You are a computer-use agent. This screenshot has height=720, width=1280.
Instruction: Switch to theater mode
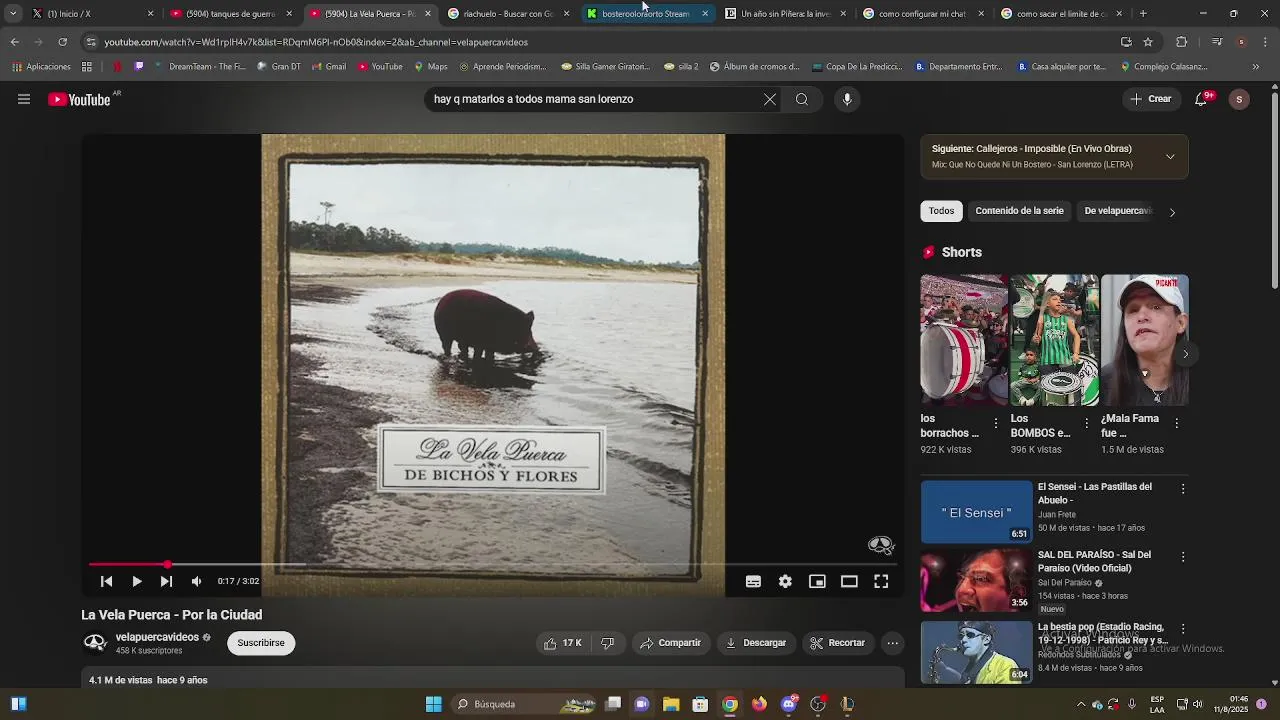coord(849,581)
